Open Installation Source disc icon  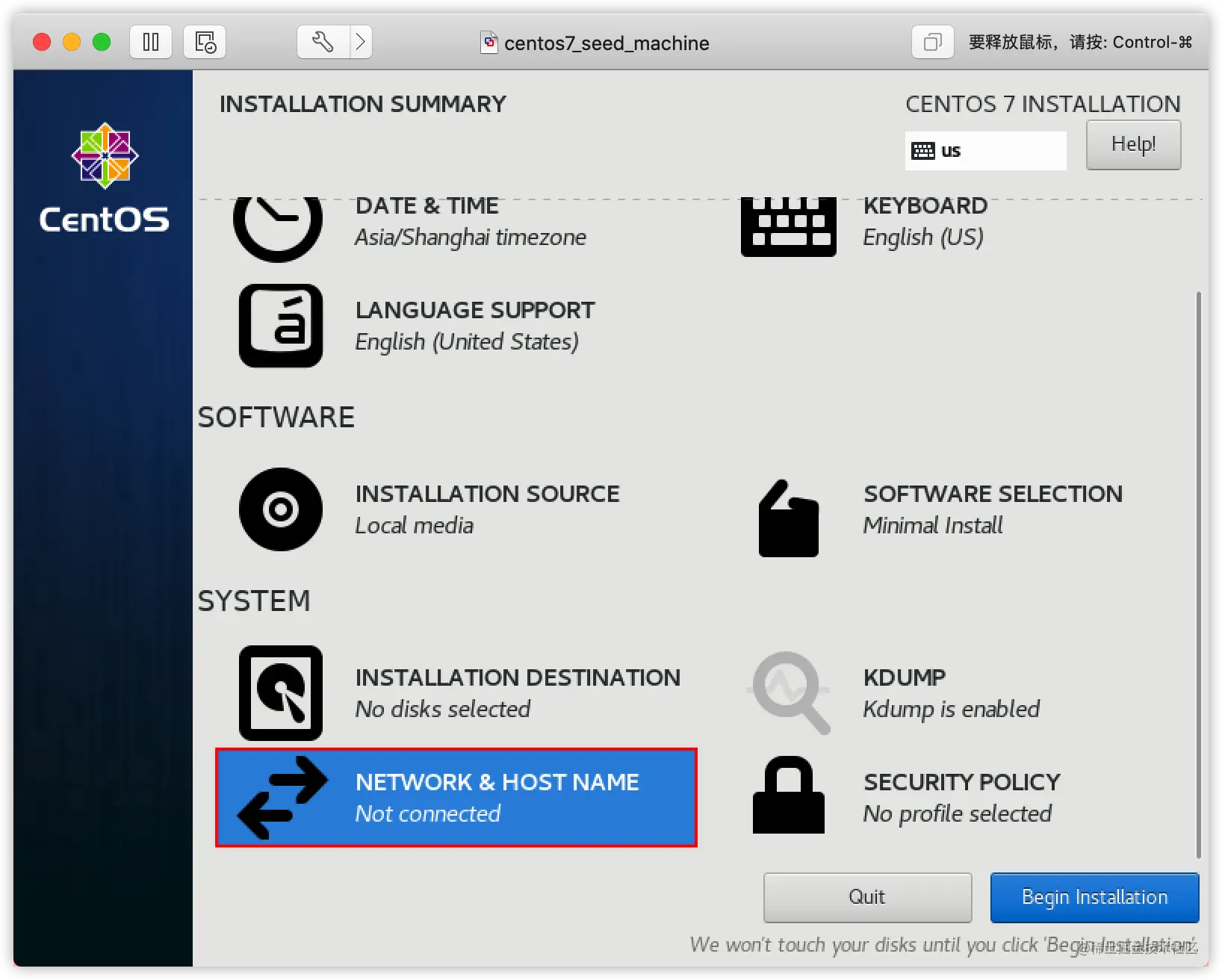point(281,509)
